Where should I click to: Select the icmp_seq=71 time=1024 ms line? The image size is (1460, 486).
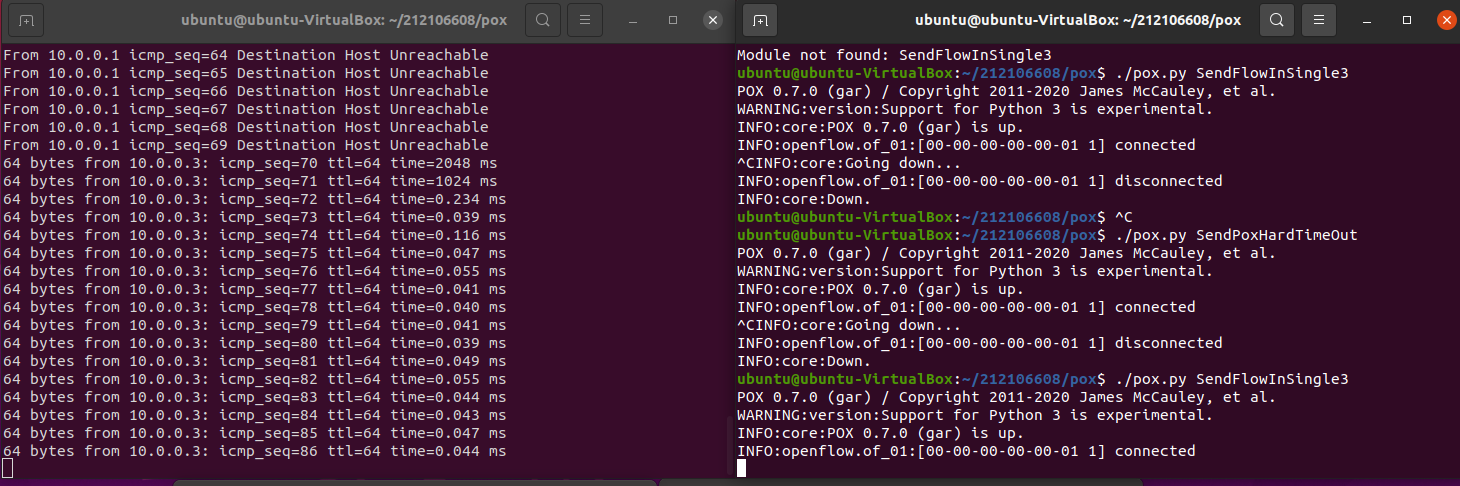250,181
